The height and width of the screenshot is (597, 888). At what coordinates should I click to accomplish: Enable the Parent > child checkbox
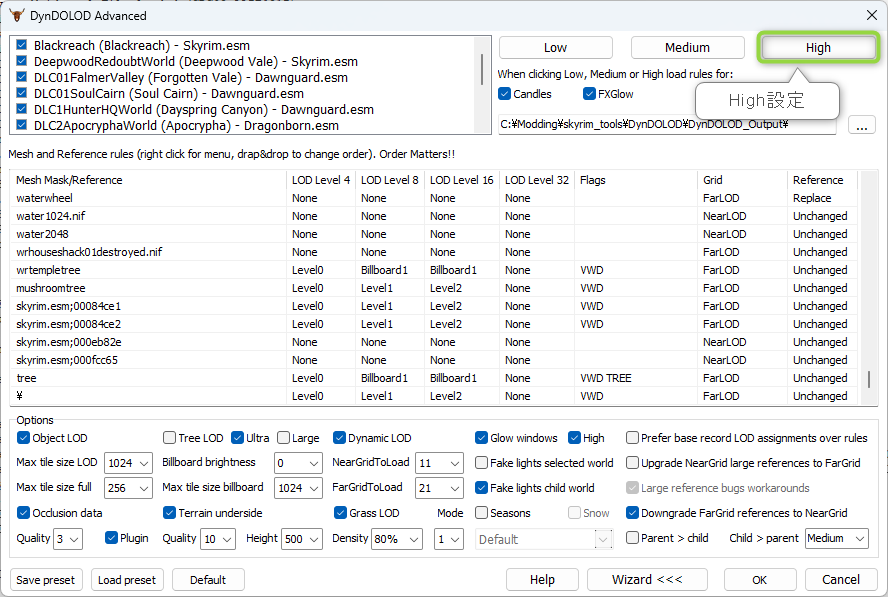point(632,538)
